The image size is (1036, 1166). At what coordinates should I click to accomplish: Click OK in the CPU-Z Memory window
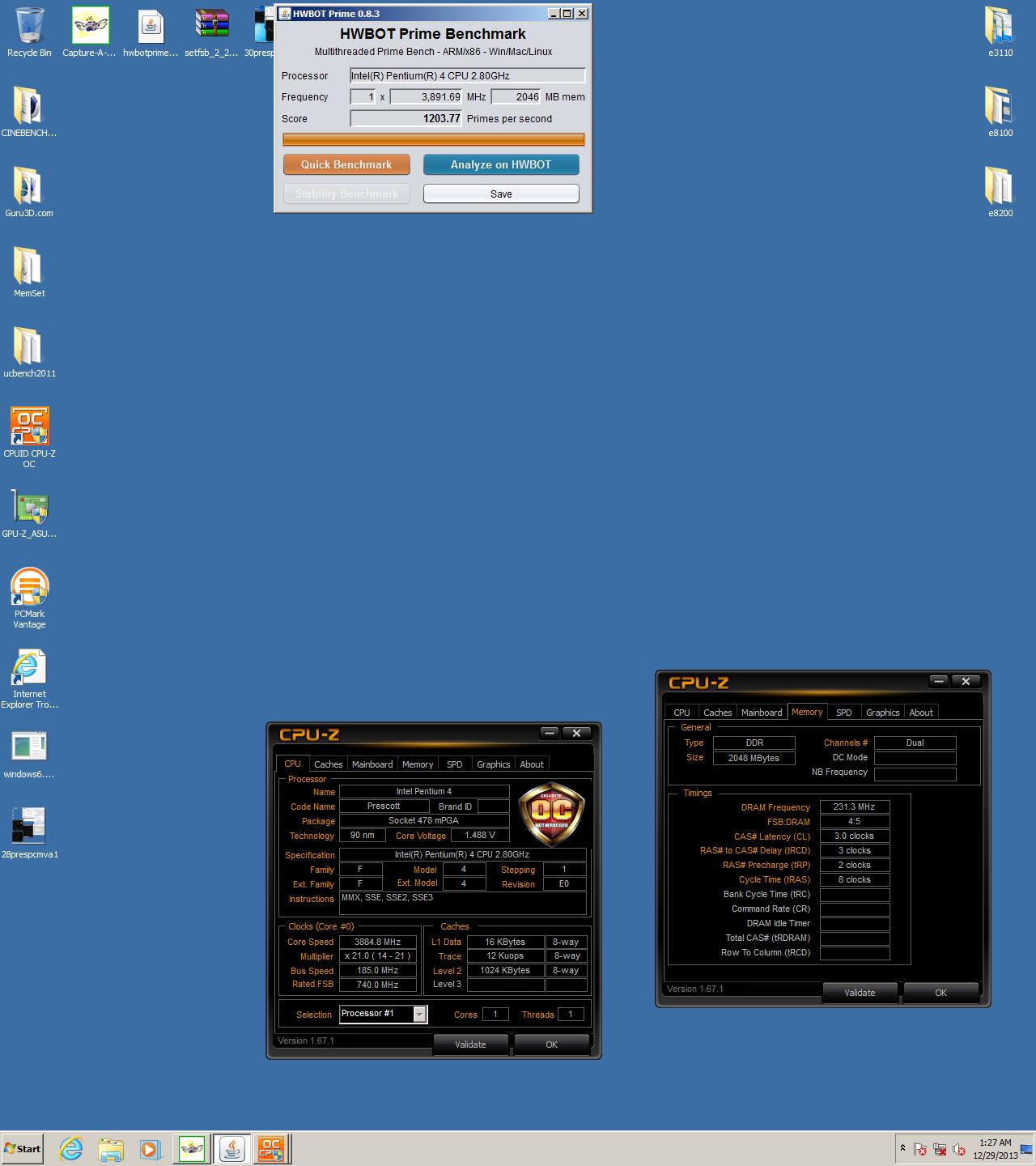(940, 993)
